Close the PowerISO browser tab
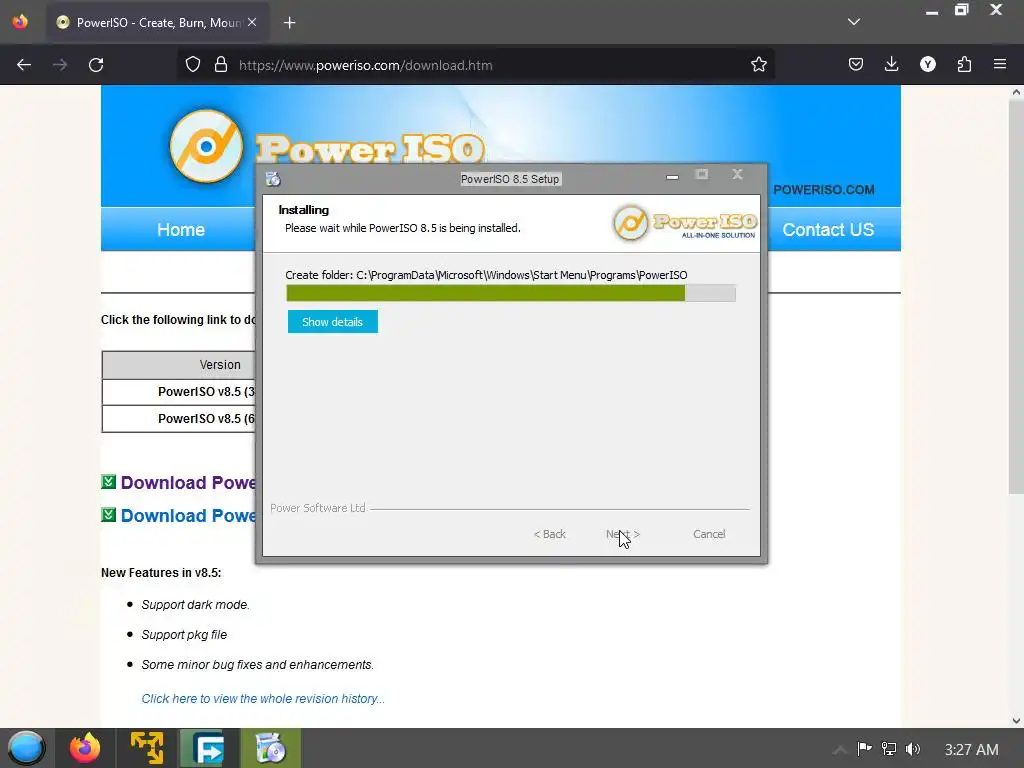This screenshot has width=1024, height=768. [252, 22]
